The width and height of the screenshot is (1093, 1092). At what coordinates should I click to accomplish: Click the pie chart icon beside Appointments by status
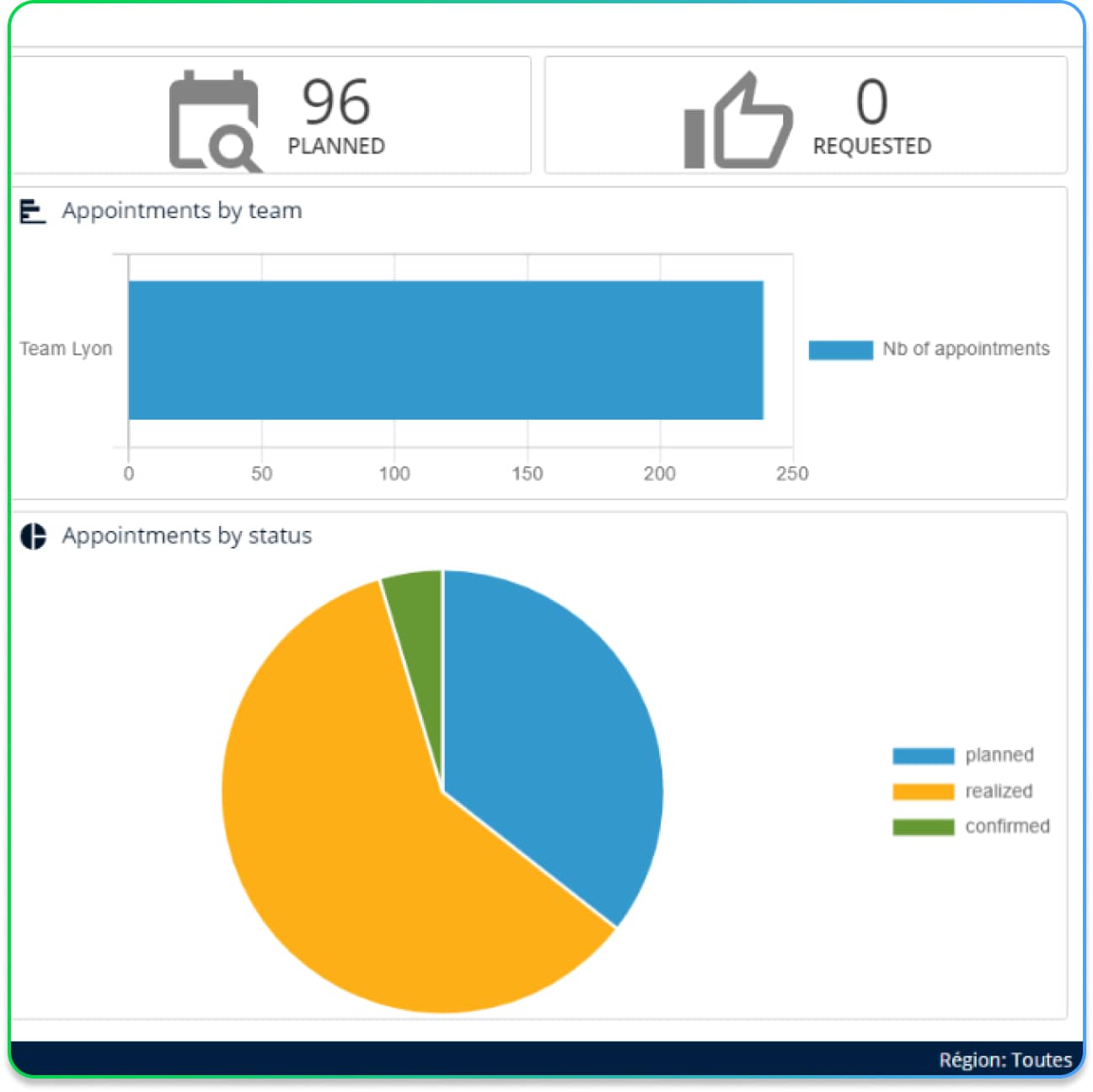[33, 536]
